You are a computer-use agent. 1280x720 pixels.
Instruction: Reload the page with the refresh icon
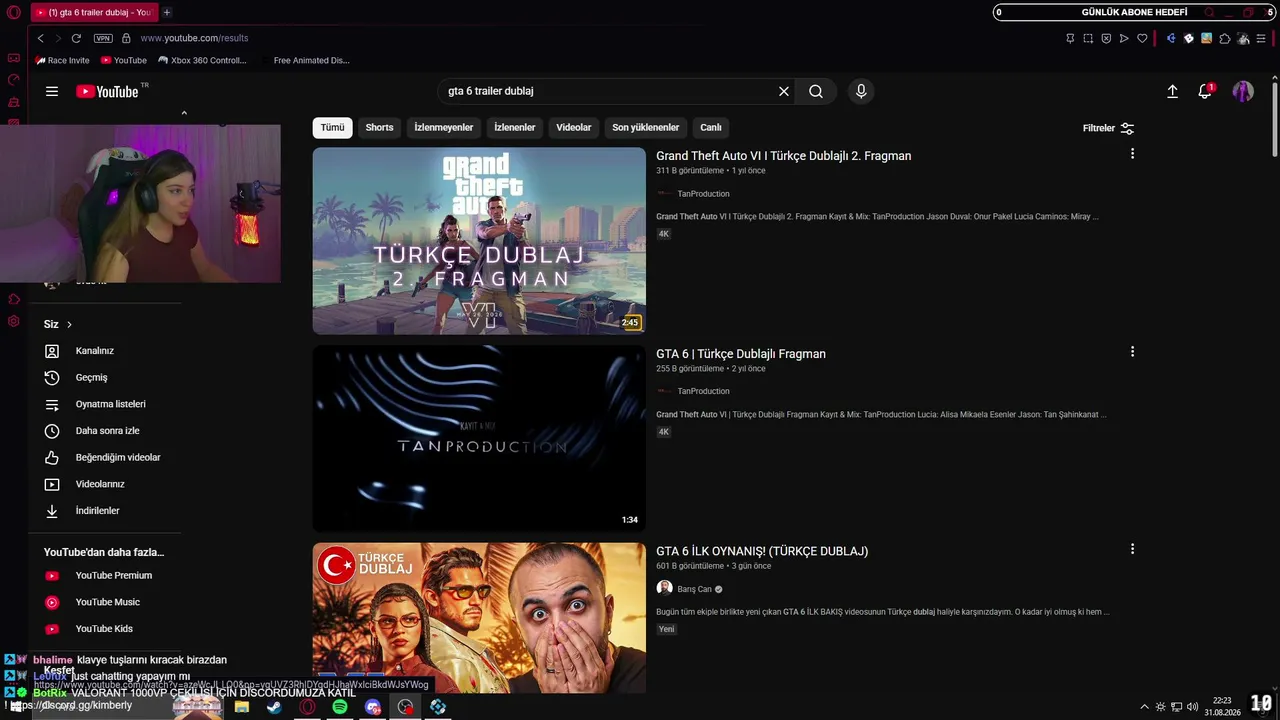click(x=76, y=38)
